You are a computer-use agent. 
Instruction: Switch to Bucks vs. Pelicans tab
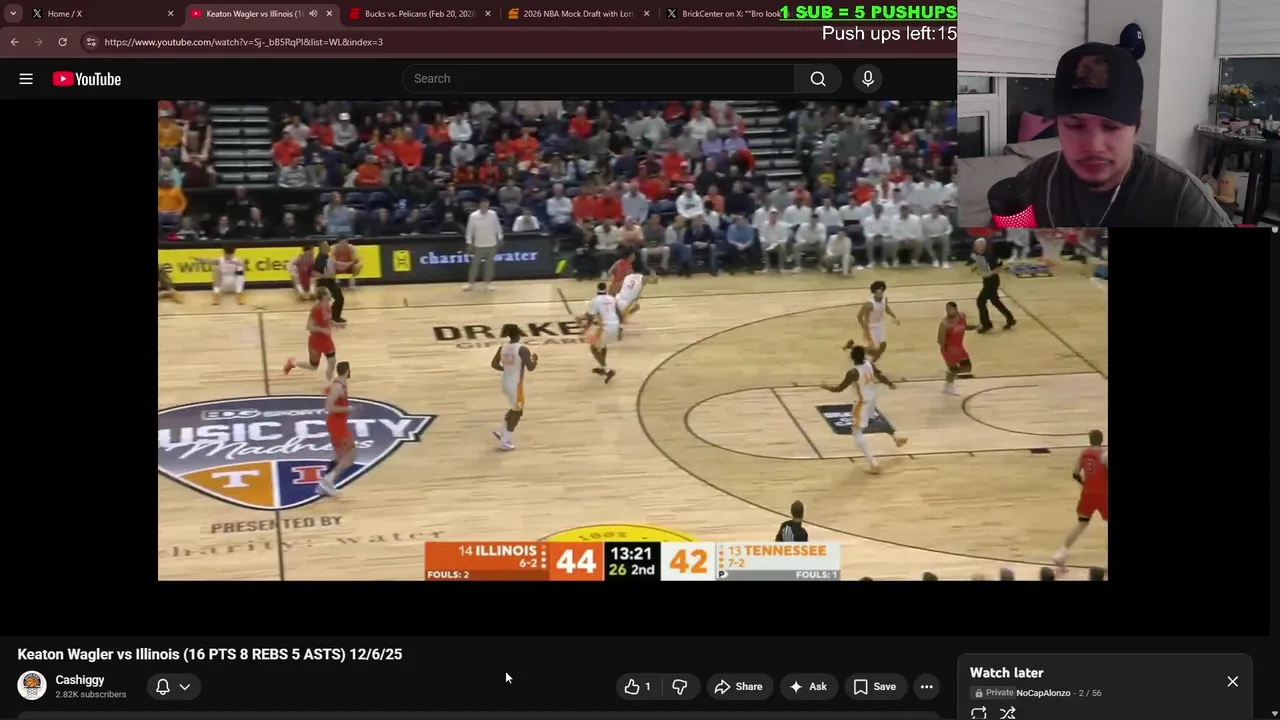(418, 13)
